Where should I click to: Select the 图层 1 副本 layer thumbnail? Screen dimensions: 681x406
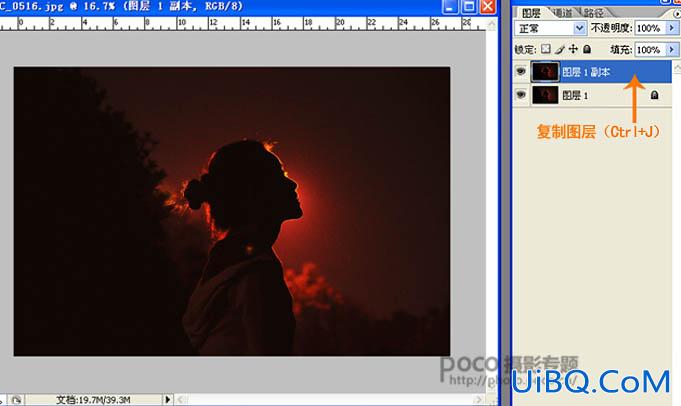pyautogui.click(x=545, y=72)
